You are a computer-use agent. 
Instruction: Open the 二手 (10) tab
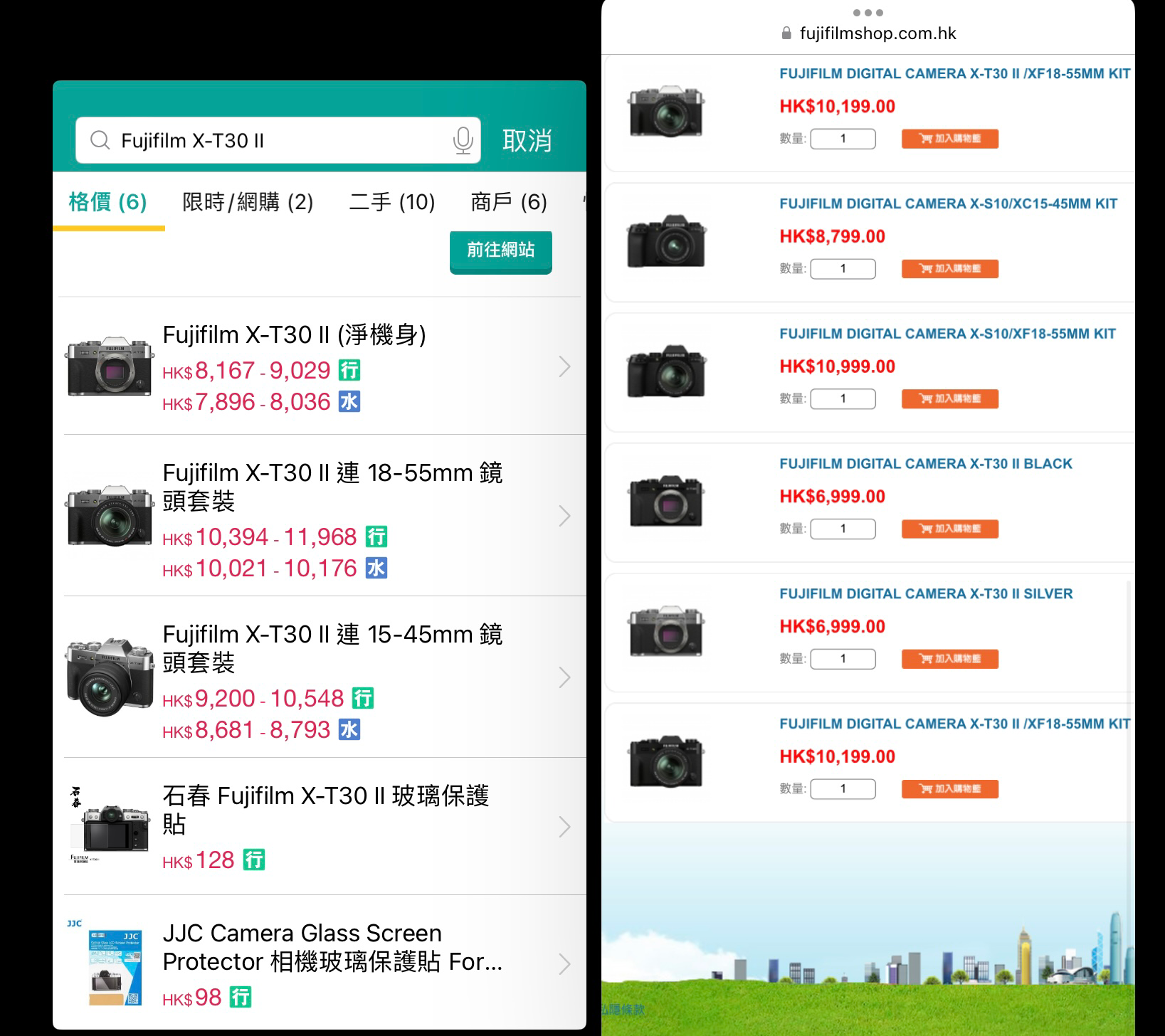click(x=392, y=202)
